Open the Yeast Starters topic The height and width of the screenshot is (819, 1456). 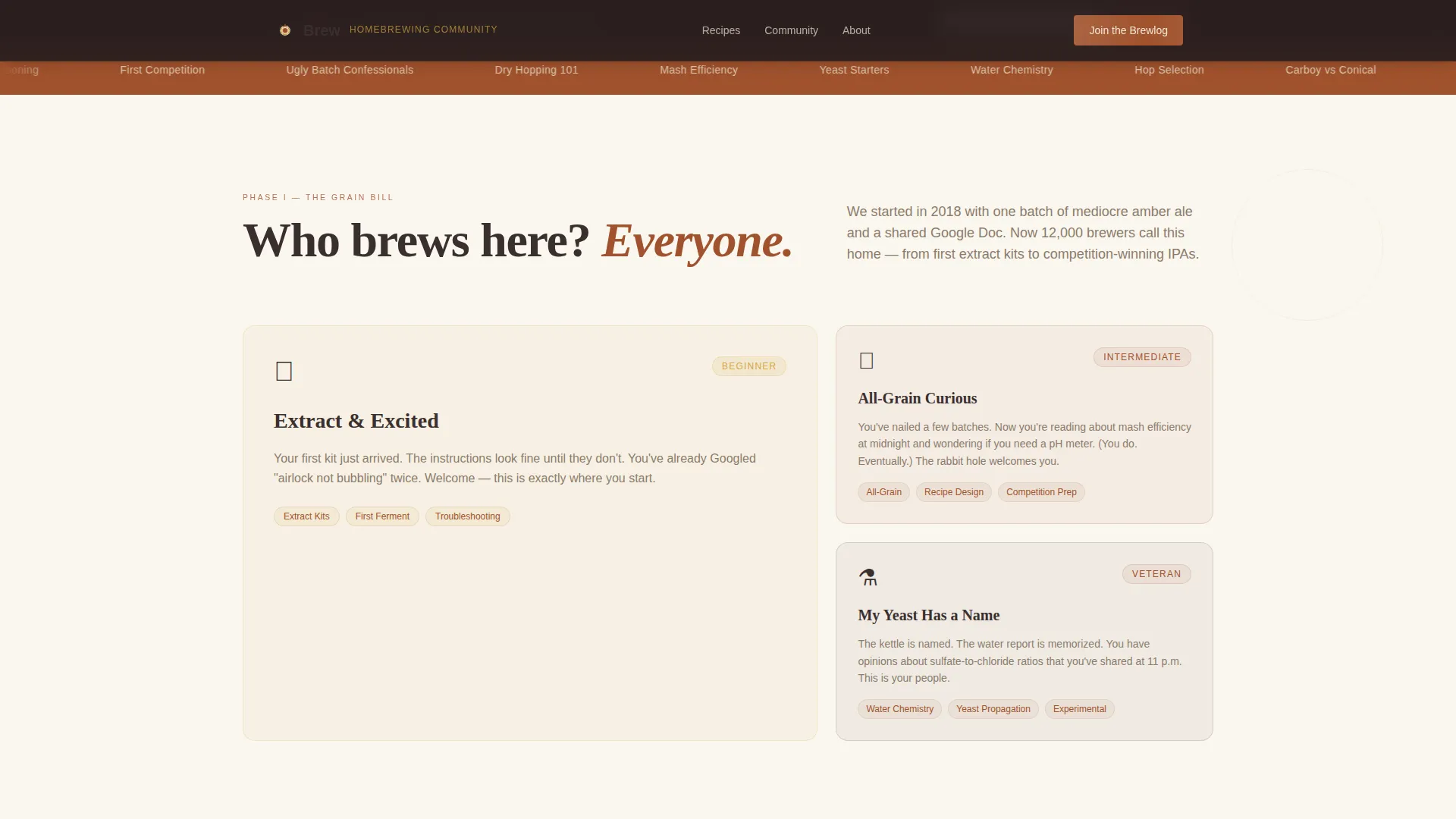pos(854,70)
